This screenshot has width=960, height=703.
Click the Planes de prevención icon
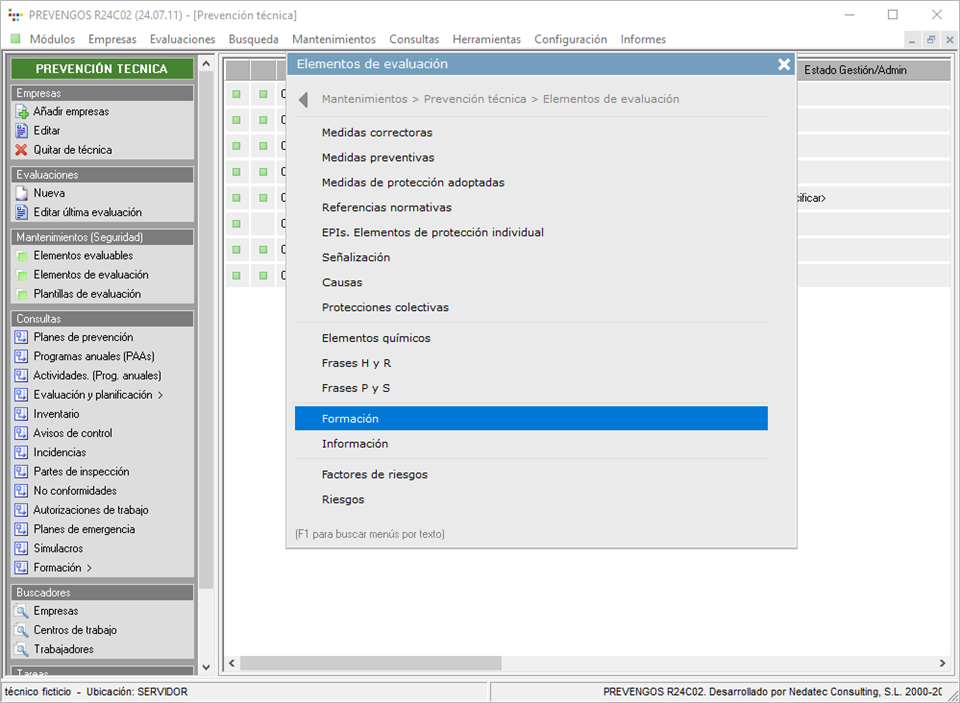tap(23, 338)
